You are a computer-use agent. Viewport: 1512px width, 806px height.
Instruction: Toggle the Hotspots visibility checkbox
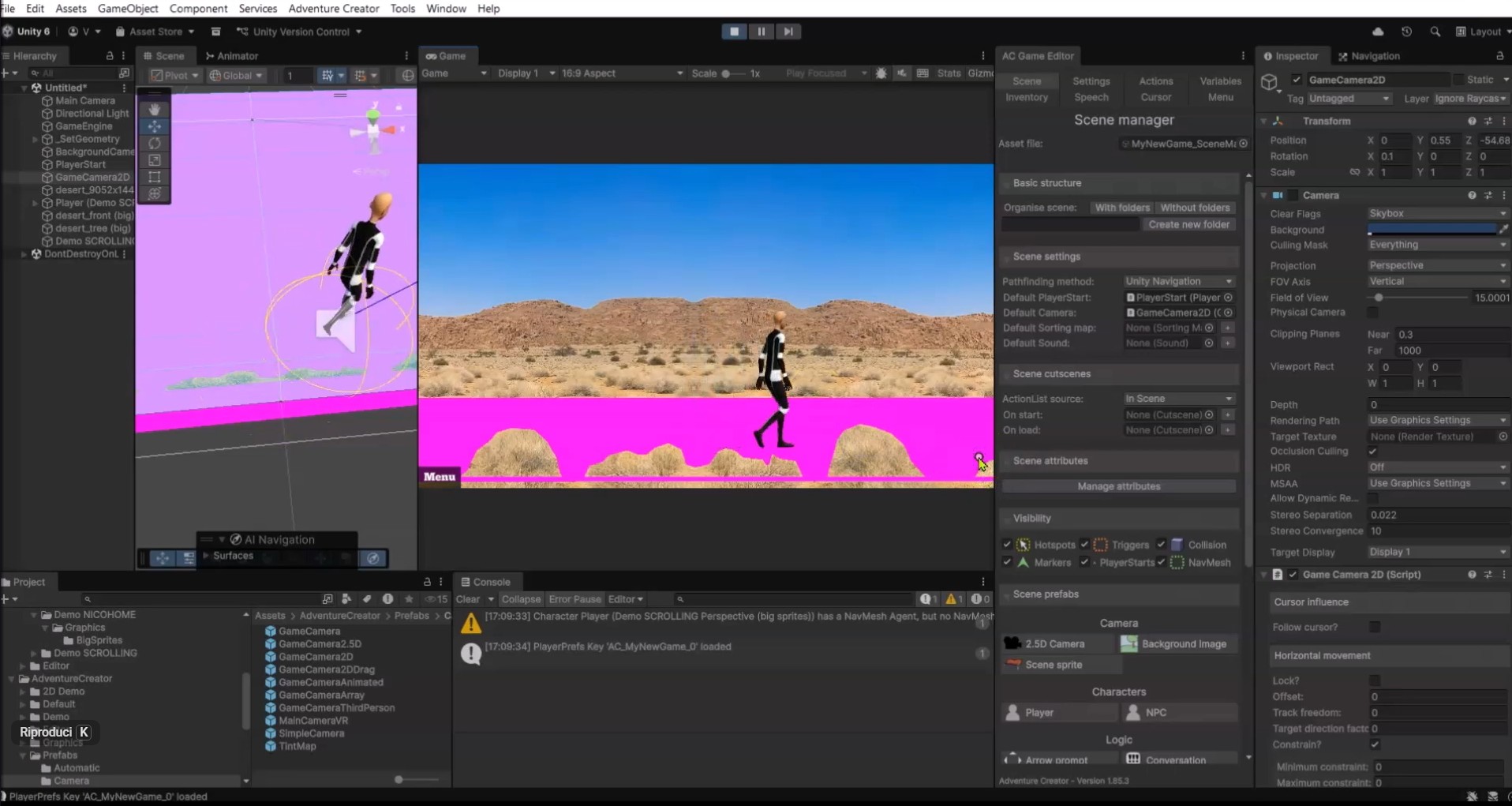pyautogui.click(x=1007, y=545)
